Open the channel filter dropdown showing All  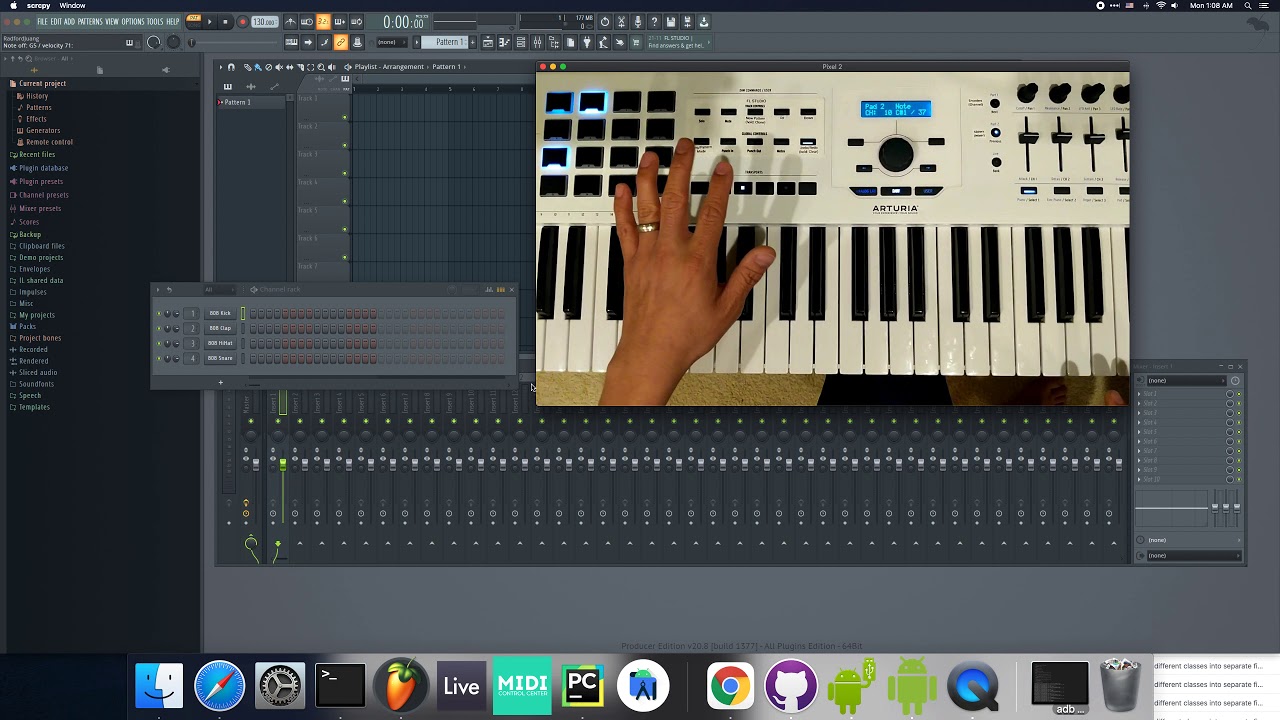click(x=219, y=290)
